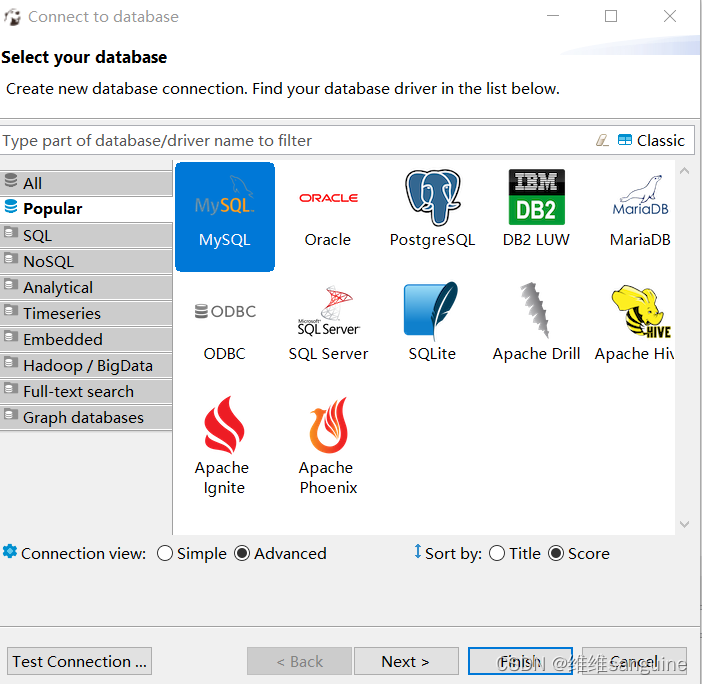Click scroll up arrow in driver list
This screenshot has width=702, height=684.
685,171
